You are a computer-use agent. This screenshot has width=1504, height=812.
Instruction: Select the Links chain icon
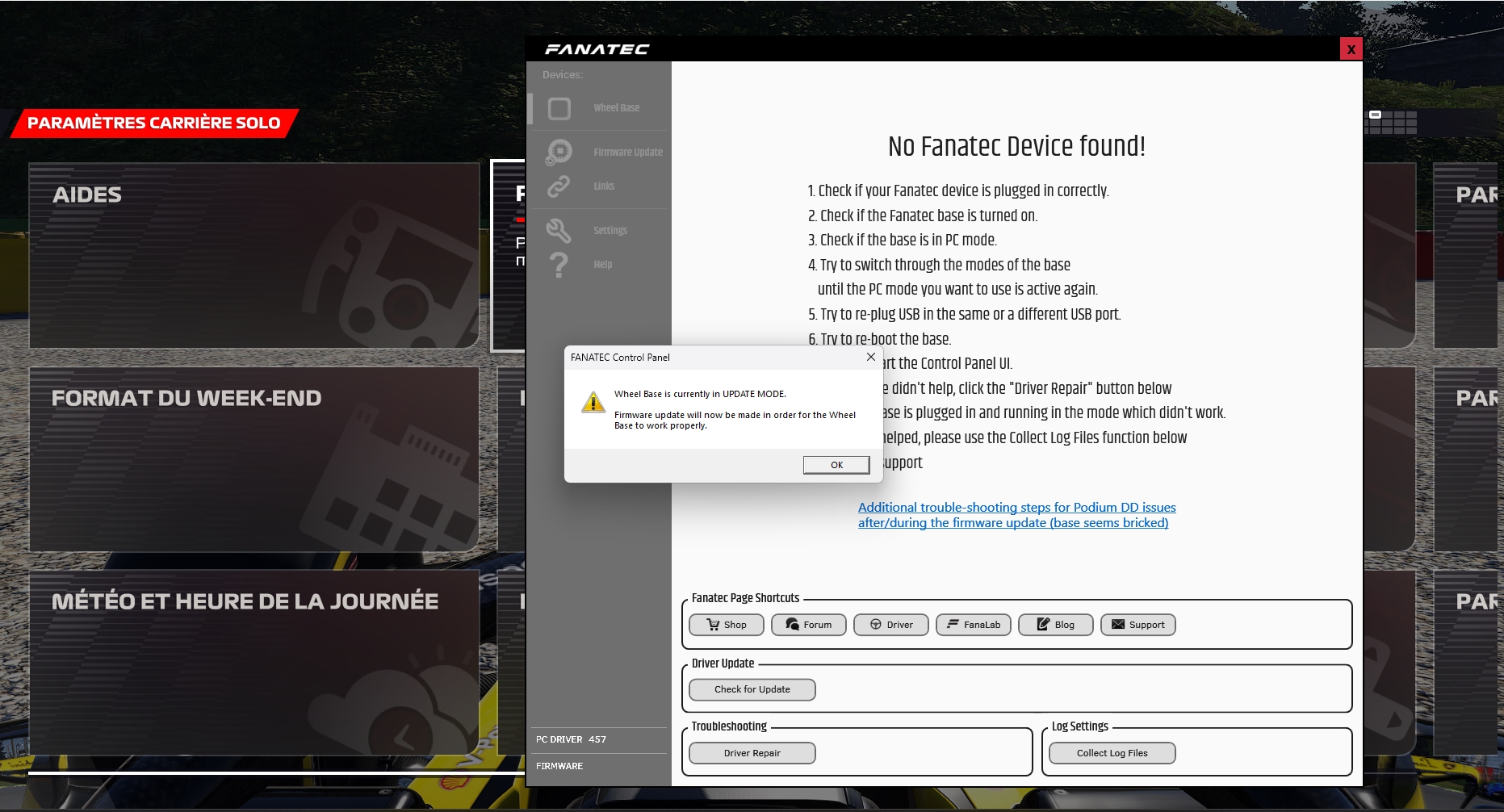point(559,186)
